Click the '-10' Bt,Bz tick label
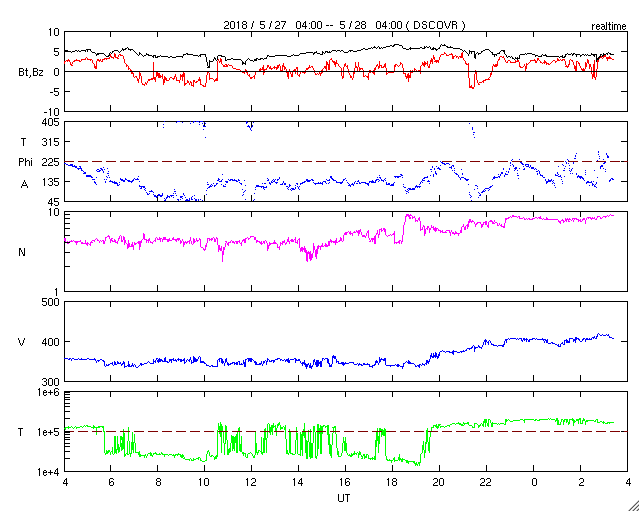The width and height of the screenshot is (640, 512). pyautogui.click(x=52, y=112)
